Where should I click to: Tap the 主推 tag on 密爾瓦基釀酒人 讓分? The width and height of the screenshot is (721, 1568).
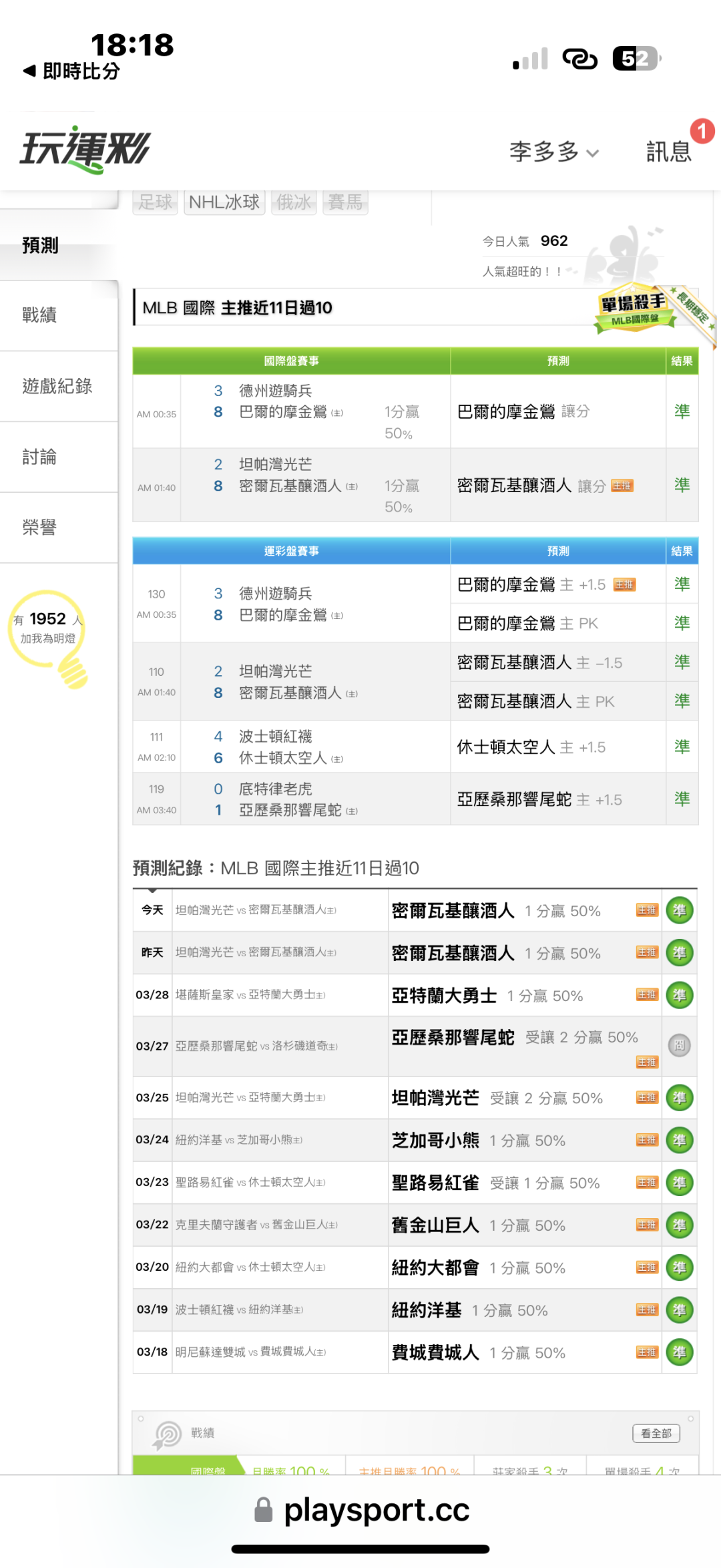[622, 485]
